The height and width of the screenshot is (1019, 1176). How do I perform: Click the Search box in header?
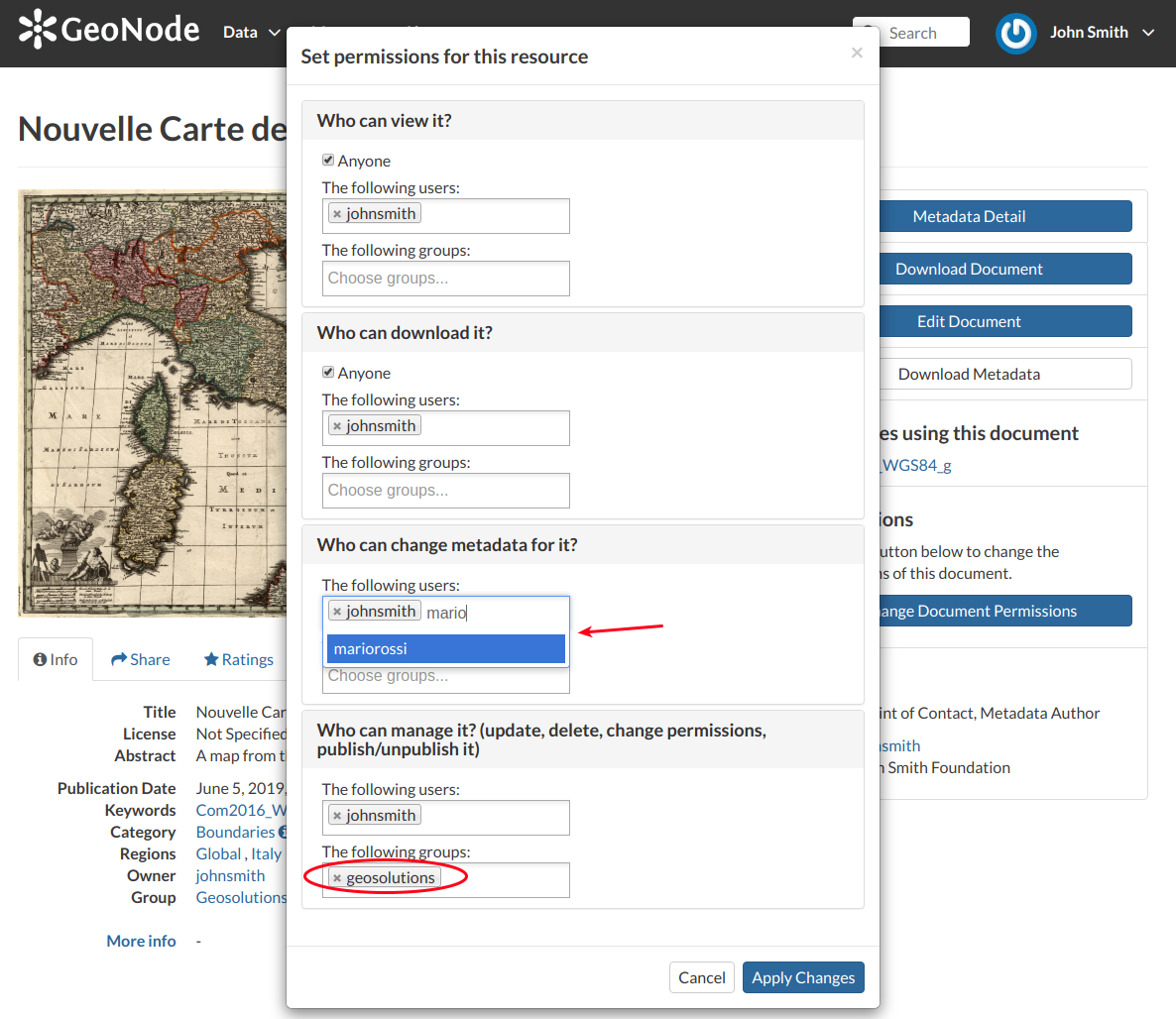pyautogui.click(x=926, y=33)
